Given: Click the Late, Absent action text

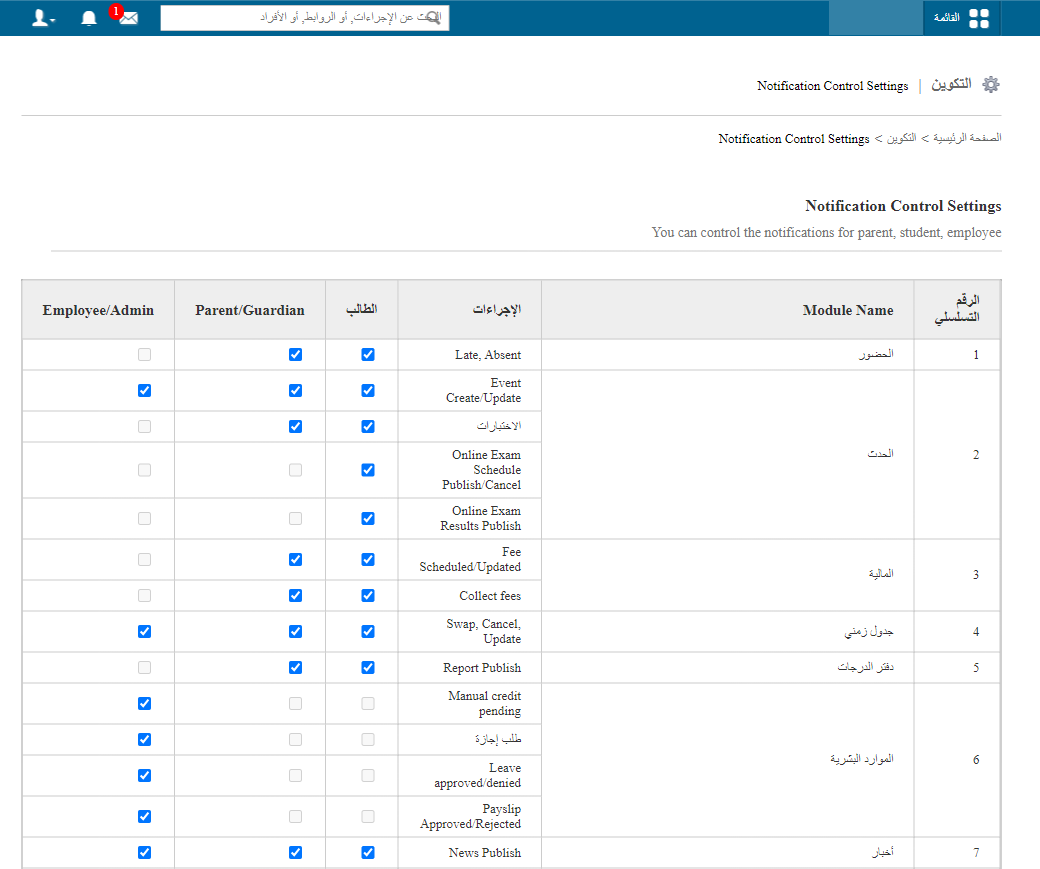Looking at the screenshot, I should [488, 355].
